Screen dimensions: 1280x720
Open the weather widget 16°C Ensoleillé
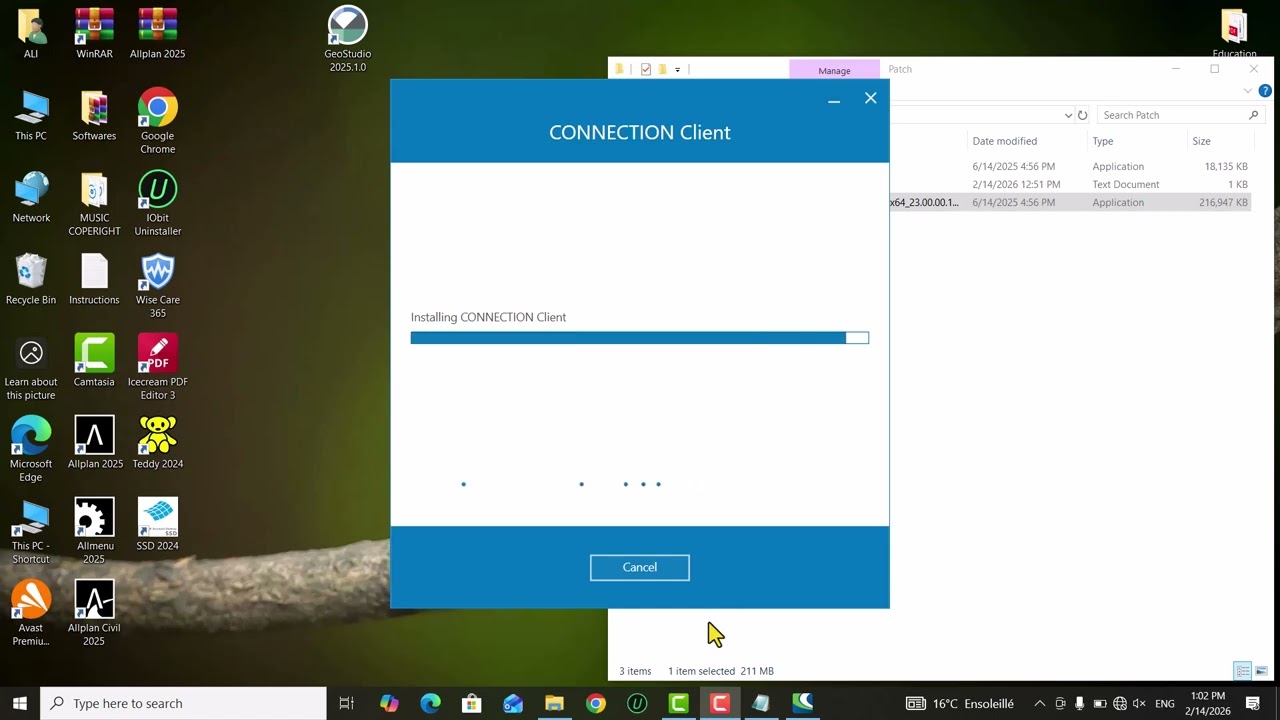point(960,703)
